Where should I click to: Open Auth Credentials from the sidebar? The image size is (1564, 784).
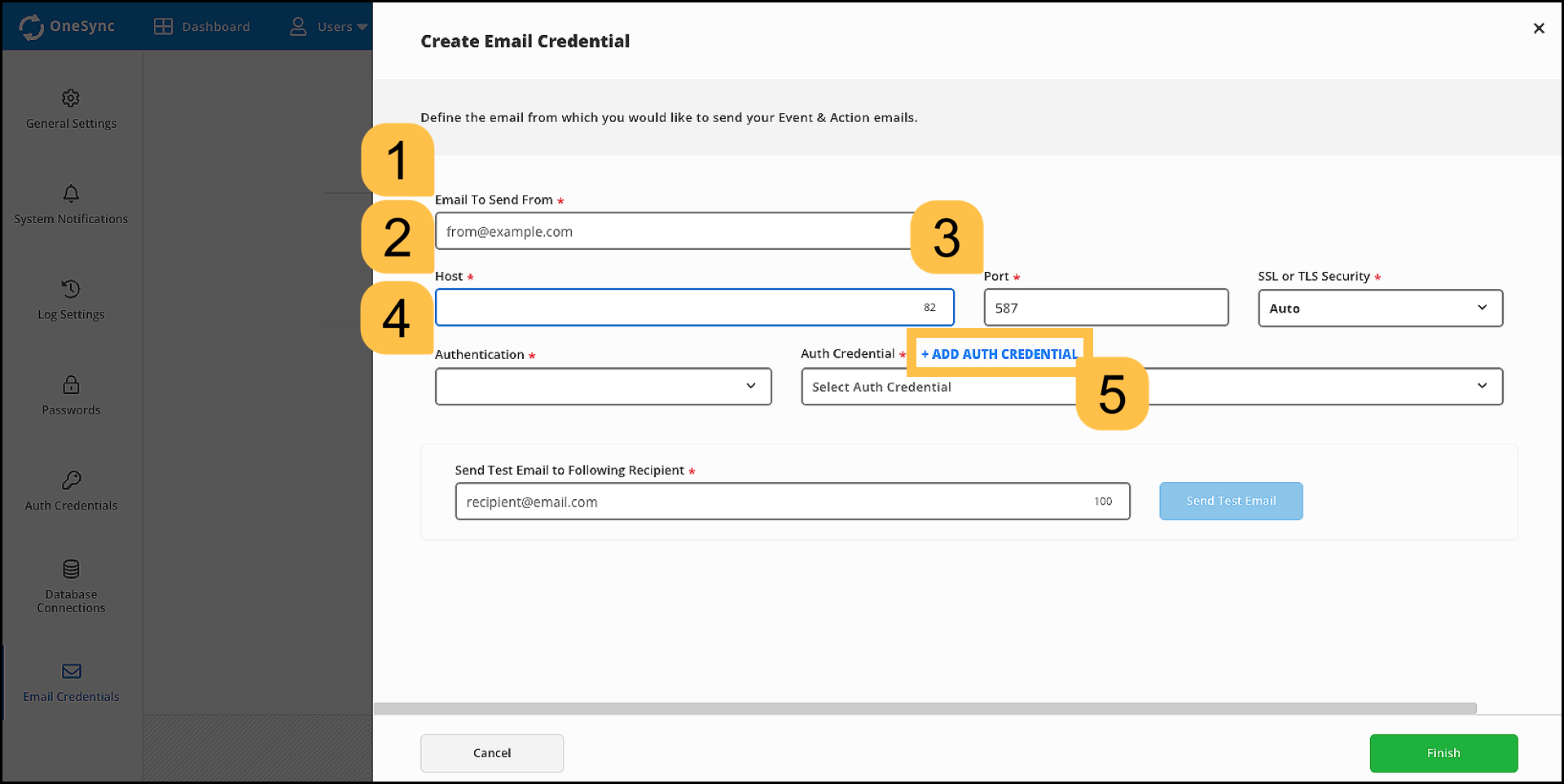click(x=71, y=490)
